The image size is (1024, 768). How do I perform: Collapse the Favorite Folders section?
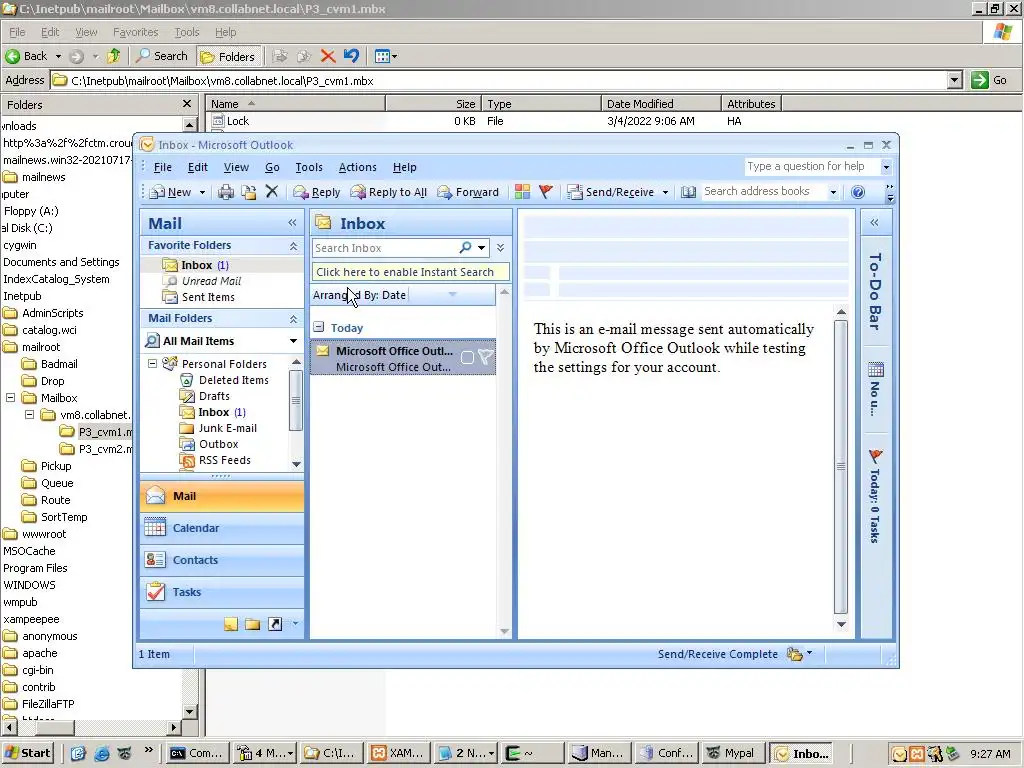click(293, 246)
